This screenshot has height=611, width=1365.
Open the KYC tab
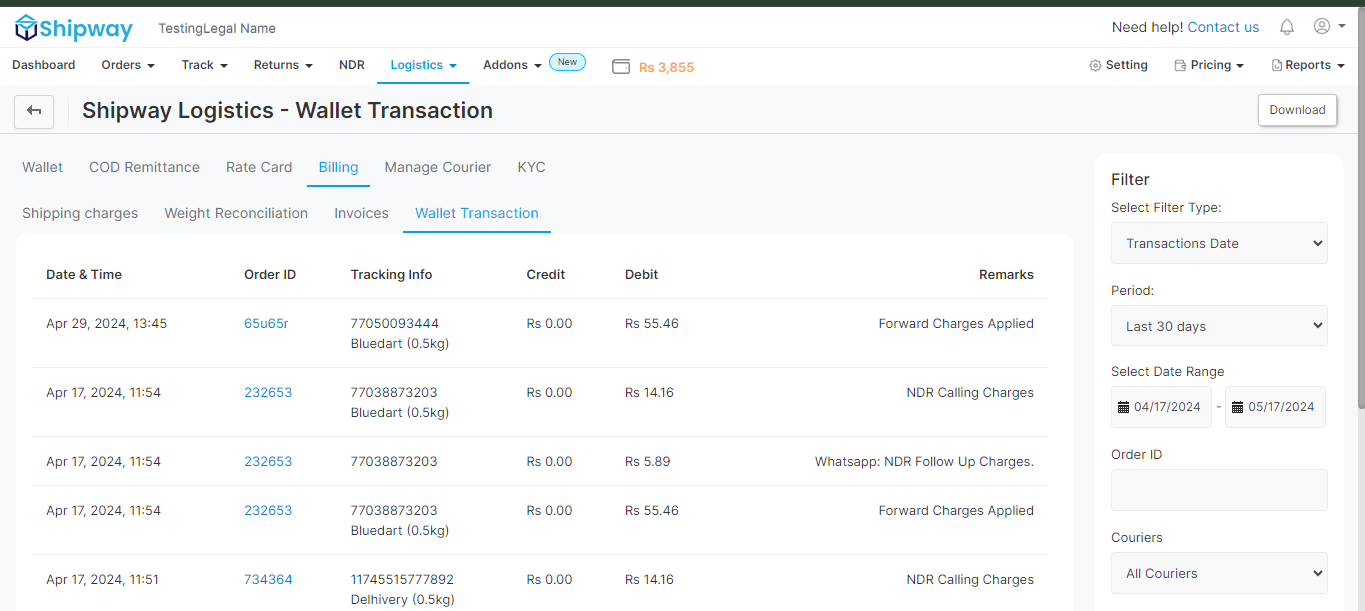tap(531, 167)
